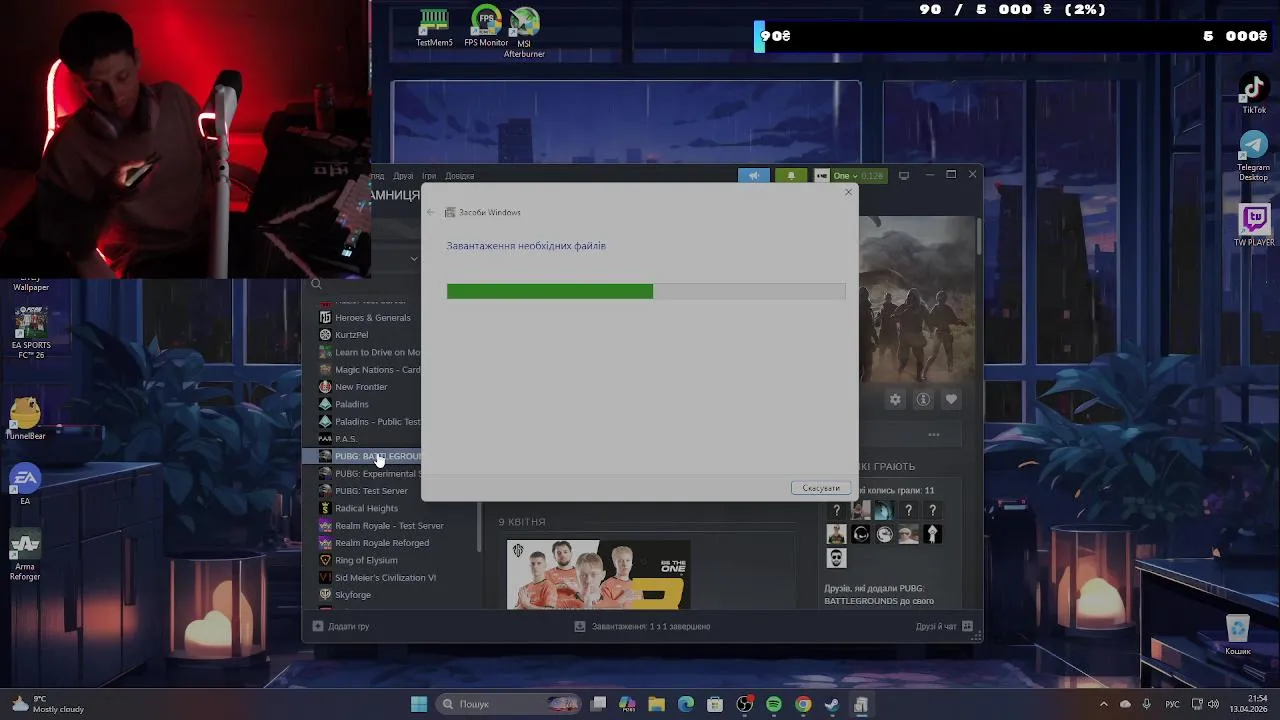Viewport: 1280px width, 720px height.
Task: Open Google Chrome from taskbar
Action: pos(803,704)
